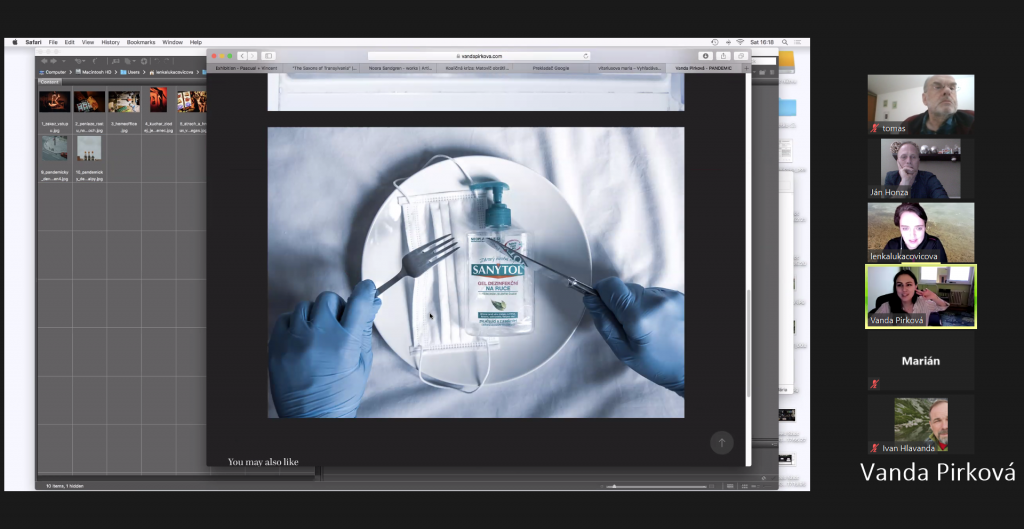
Task: Go forward in the Bridge window toolbar
Action: pyautogui.click(x=54, y=61)
